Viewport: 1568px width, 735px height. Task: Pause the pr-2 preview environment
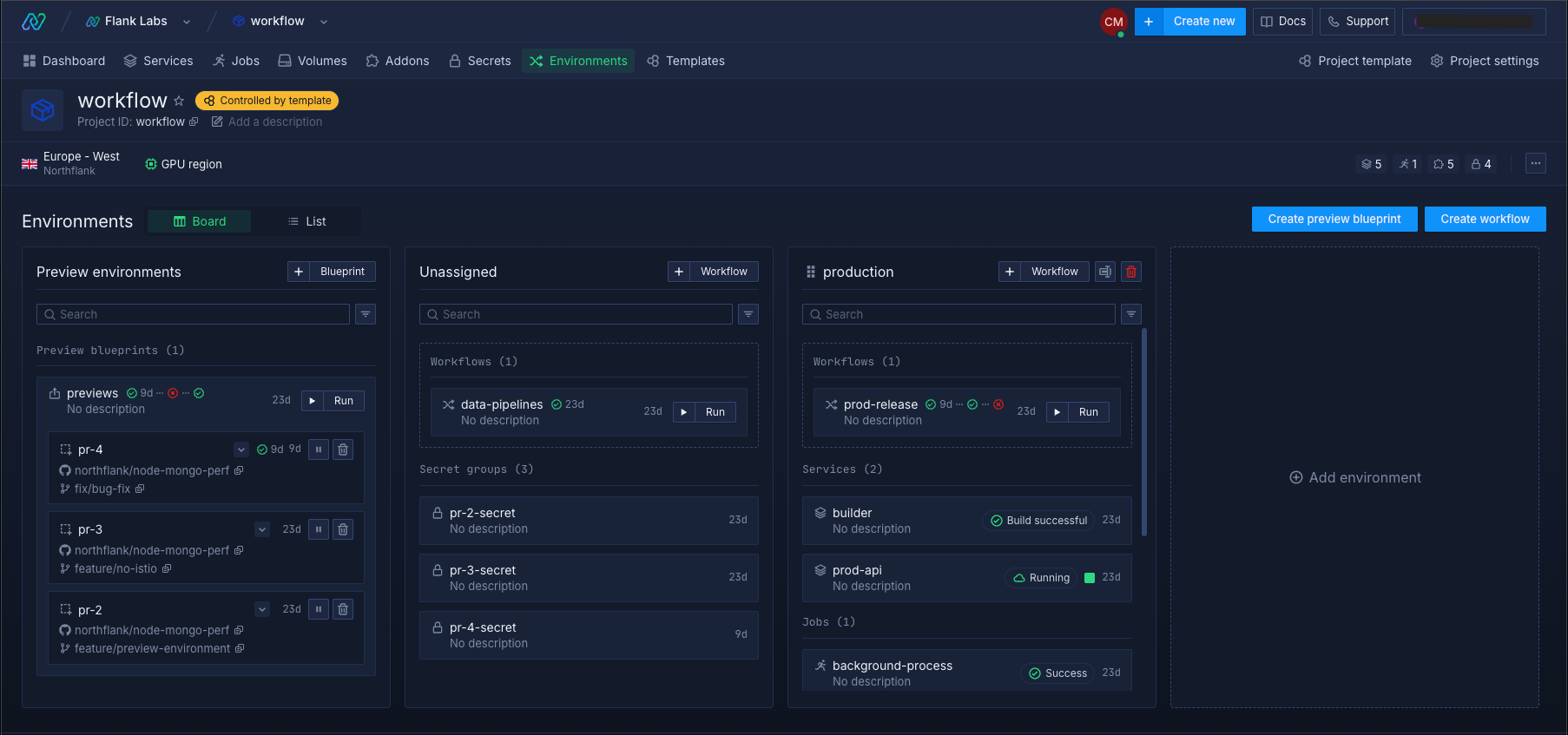[x=319, y=609]
